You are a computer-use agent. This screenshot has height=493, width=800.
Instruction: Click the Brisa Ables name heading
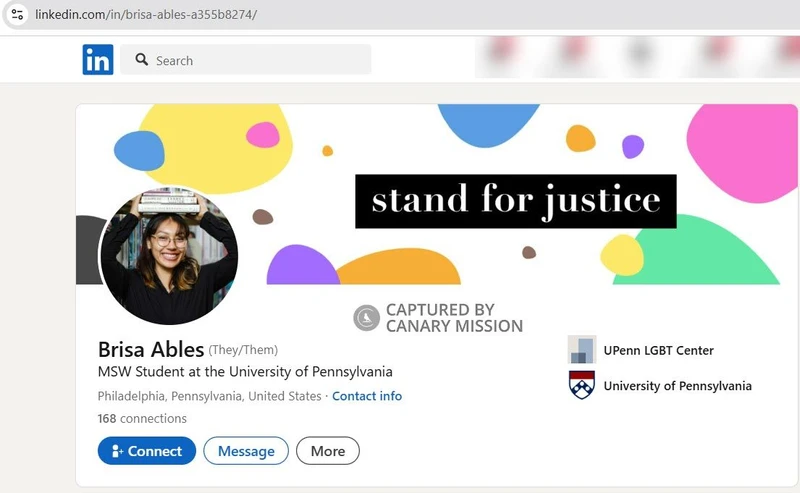click(x=151, y=350)
